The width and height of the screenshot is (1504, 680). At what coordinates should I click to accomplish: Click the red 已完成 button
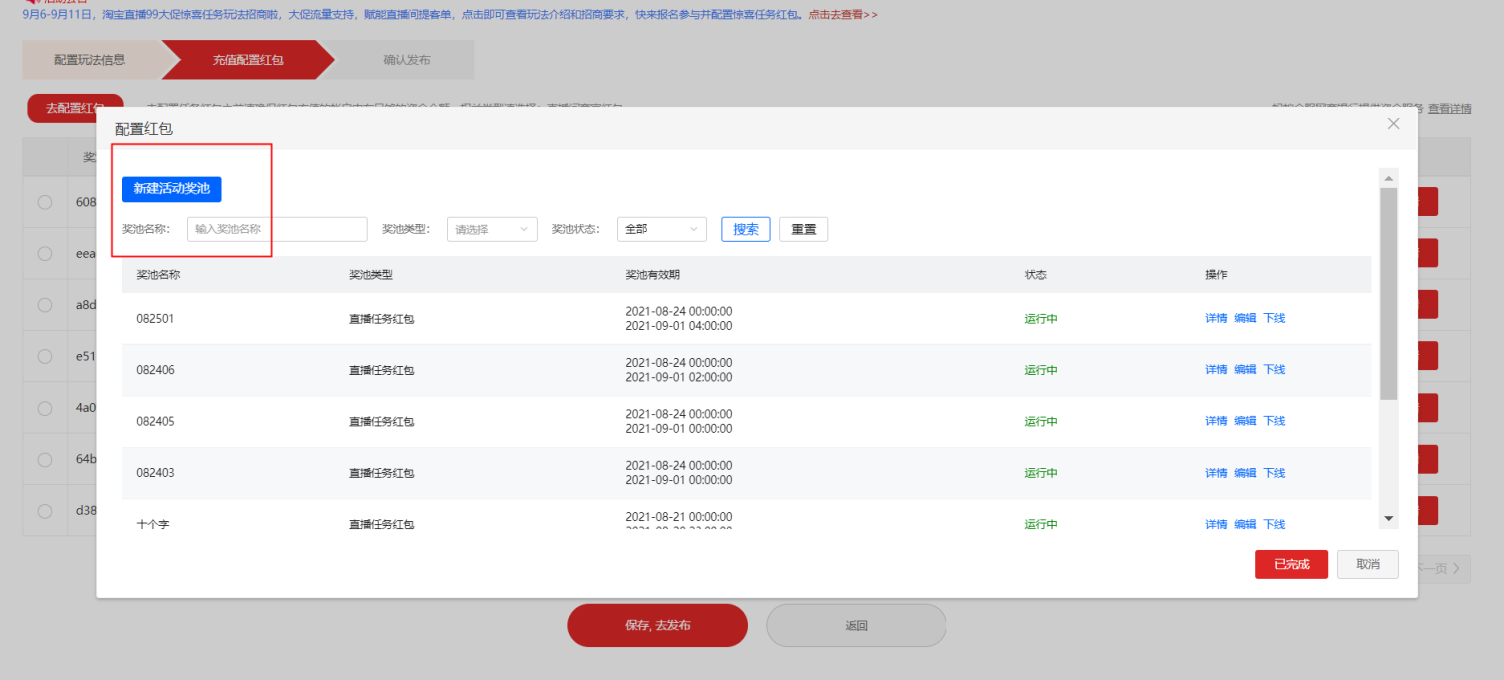pyautogui.click(x=1291, y=564)
